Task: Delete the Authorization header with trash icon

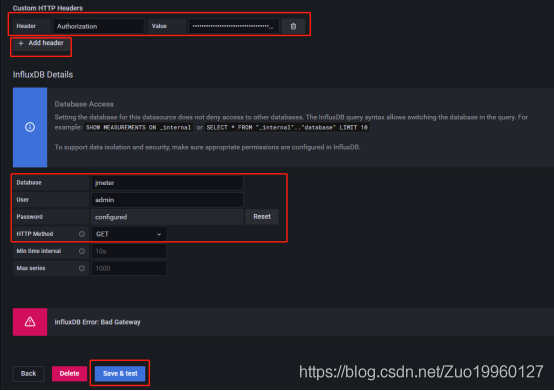Action: (x=293, y=26)
